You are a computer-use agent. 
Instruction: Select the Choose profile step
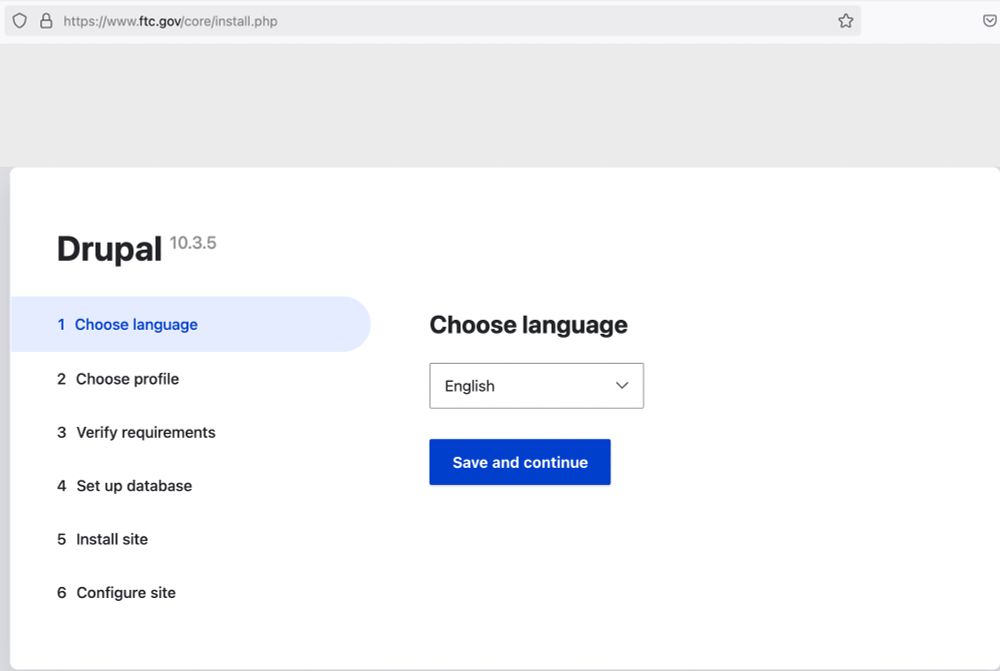(x=118, y=379)
